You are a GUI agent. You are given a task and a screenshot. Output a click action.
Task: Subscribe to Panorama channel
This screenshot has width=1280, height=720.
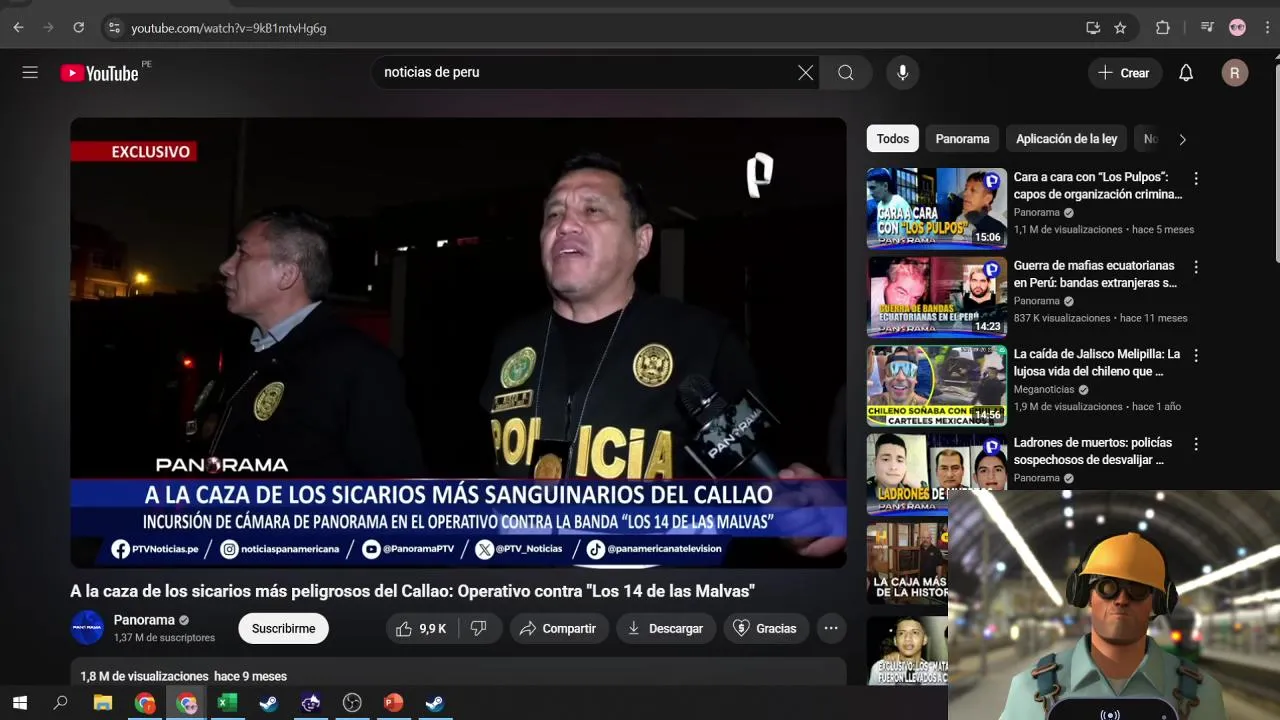click(283, 629)
